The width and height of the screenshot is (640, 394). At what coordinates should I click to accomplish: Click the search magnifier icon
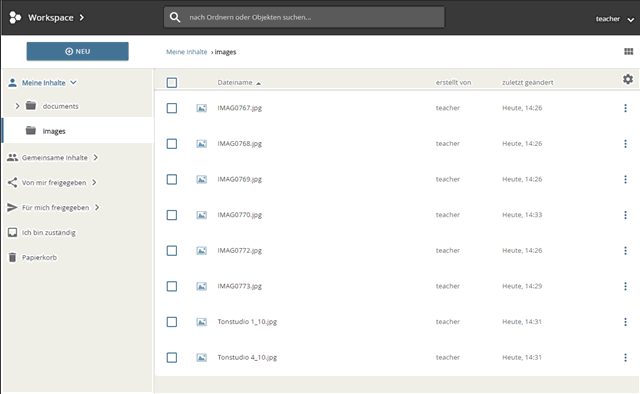[175, 18]
